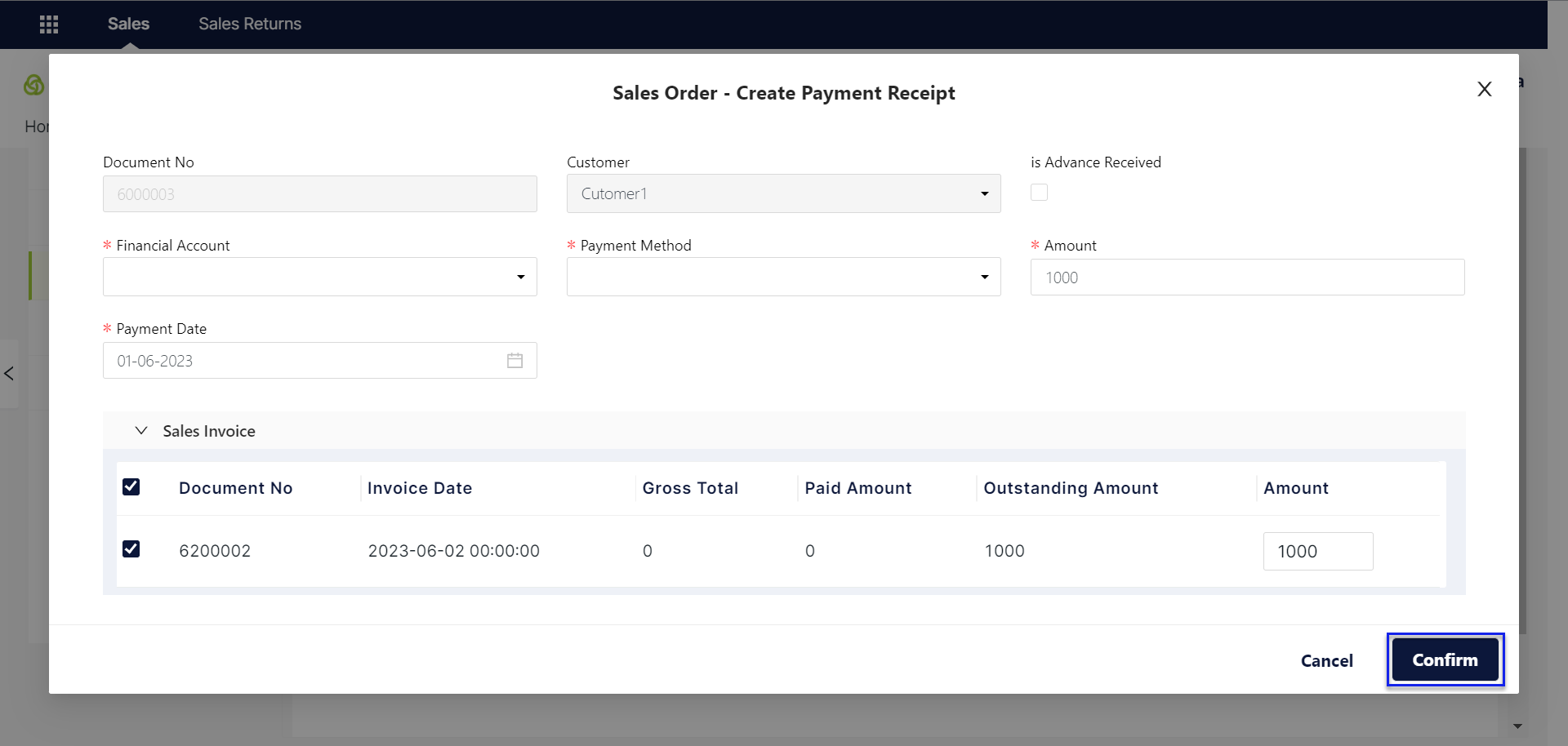Close the payment receipt dialog
This screenshot has height=746, width=1568.
[1484, 89]
